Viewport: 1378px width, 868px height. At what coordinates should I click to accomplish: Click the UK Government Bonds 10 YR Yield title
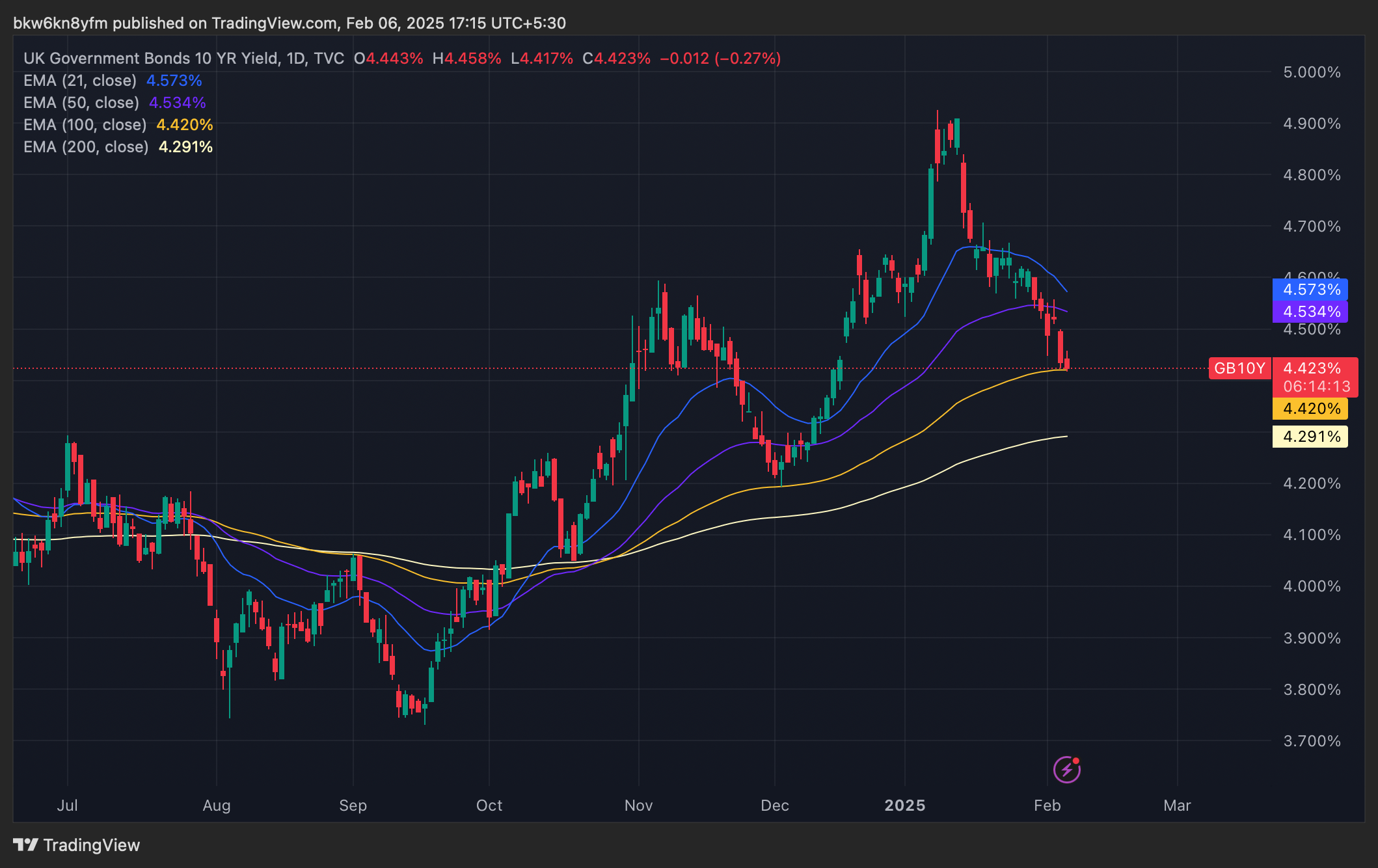tap(153, 59)
